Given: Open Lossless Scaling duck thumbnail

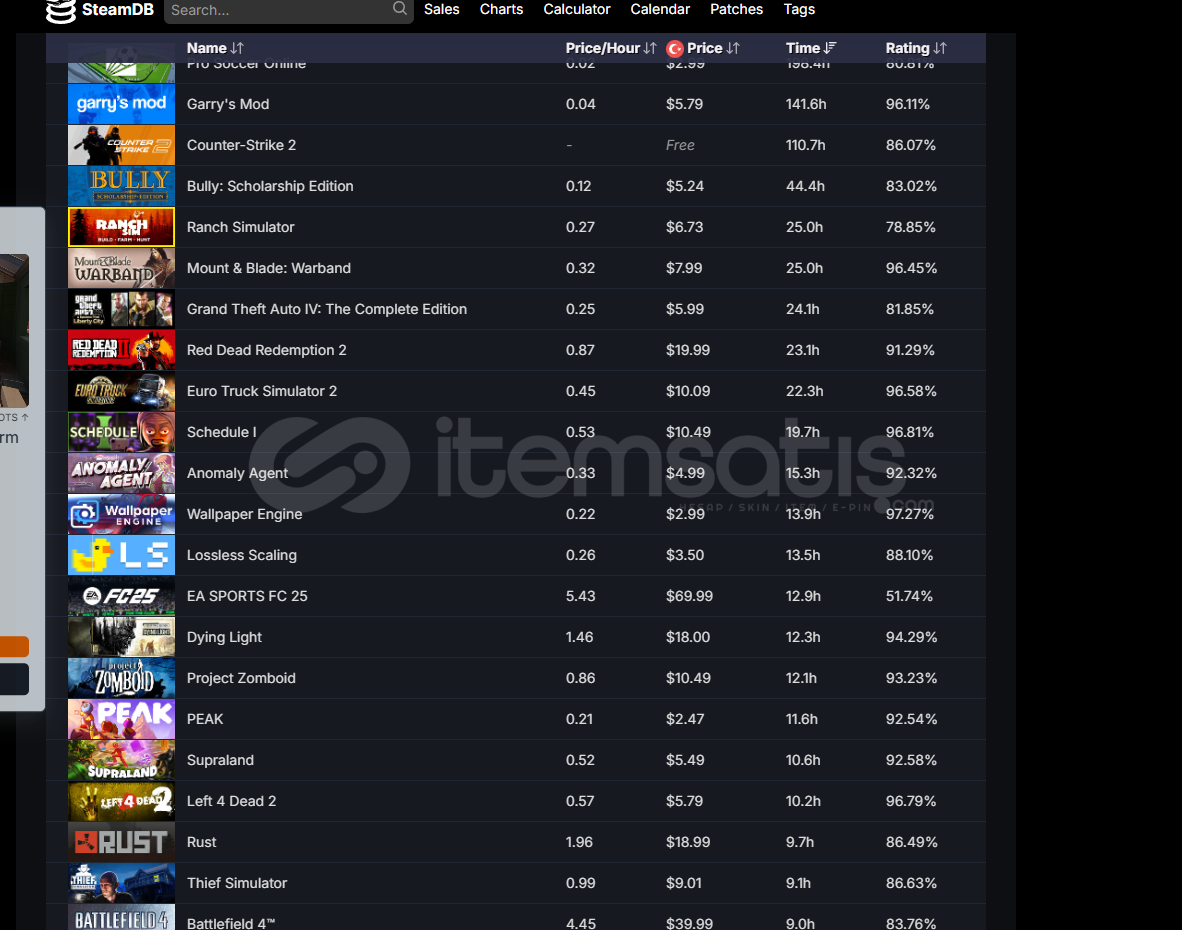Looking at the screenshot, I should pyautogui.click(x=121, y=555).
